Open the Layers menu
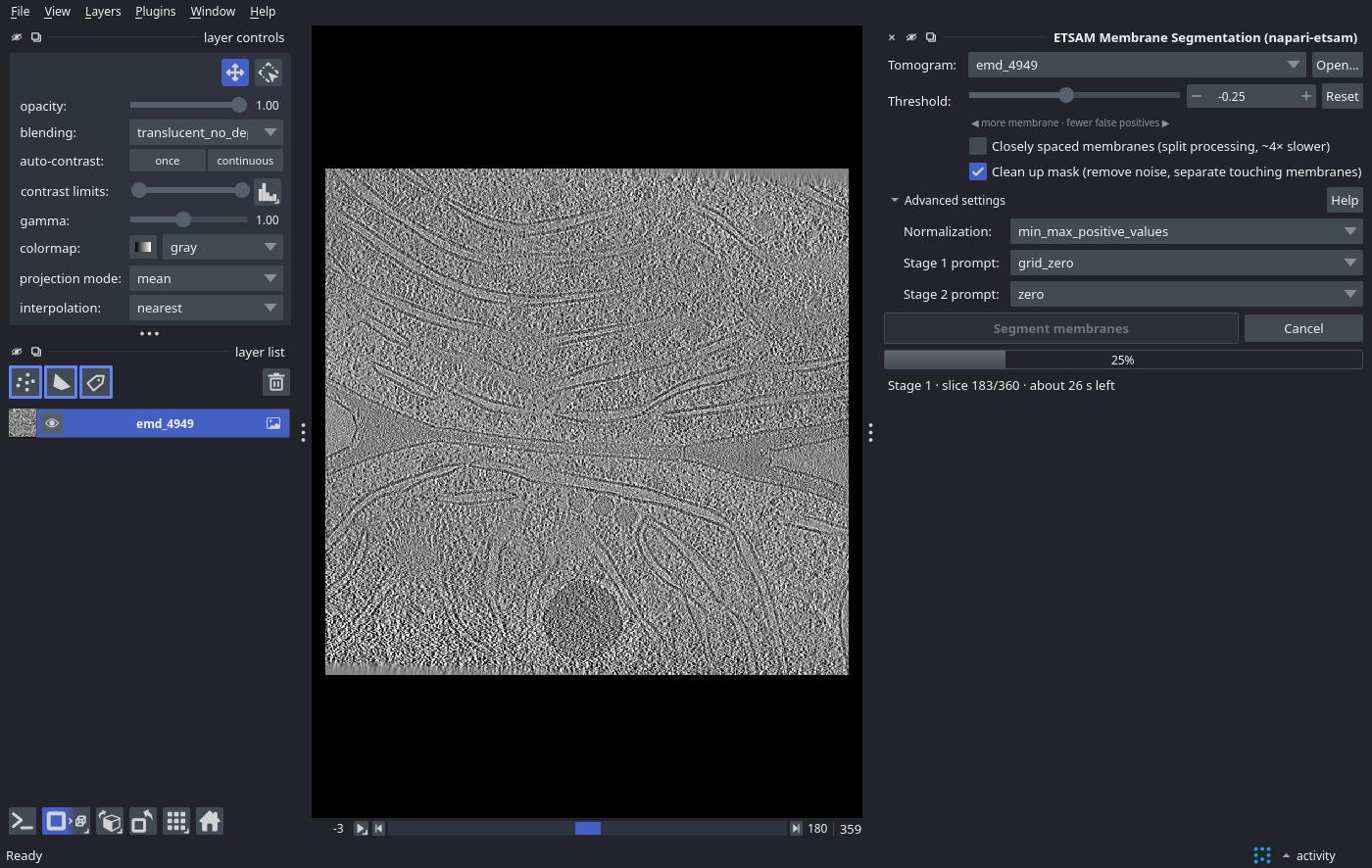 click(103, 11)
